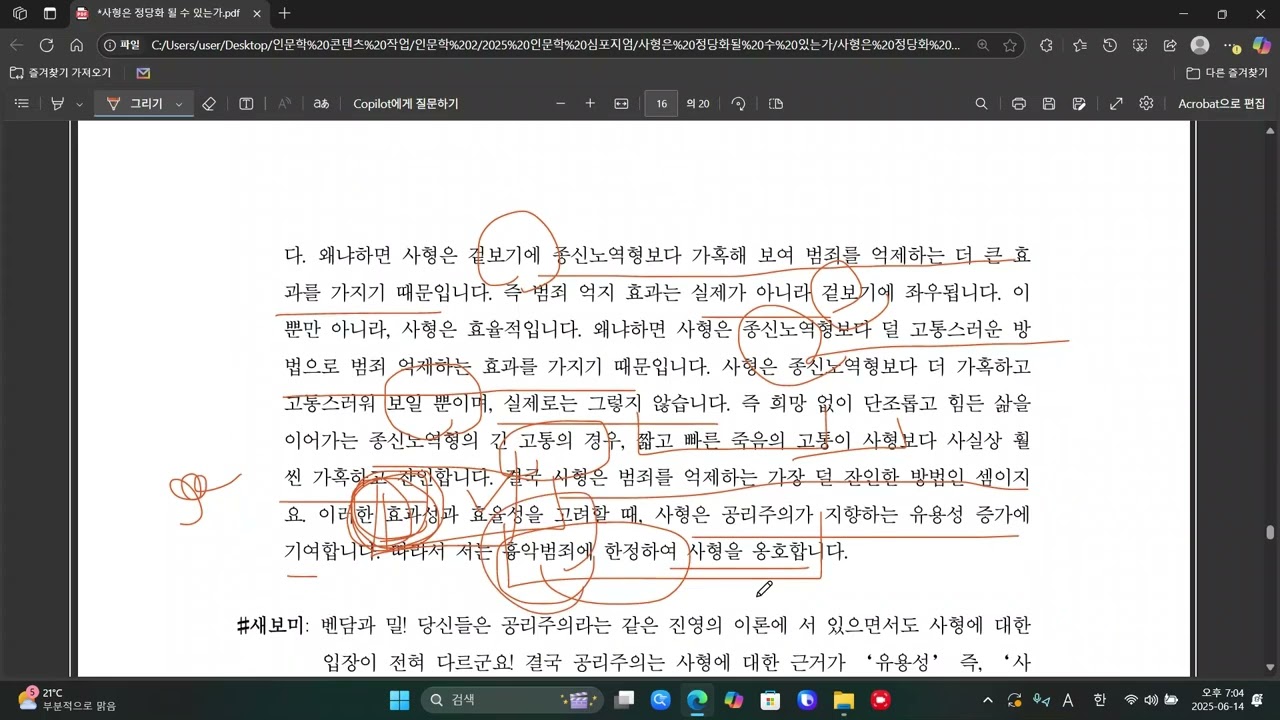The image size is (1280, 720).
Task: Click 즐겨찾기 가져오기 bookmark
Action: click(60, 73)
